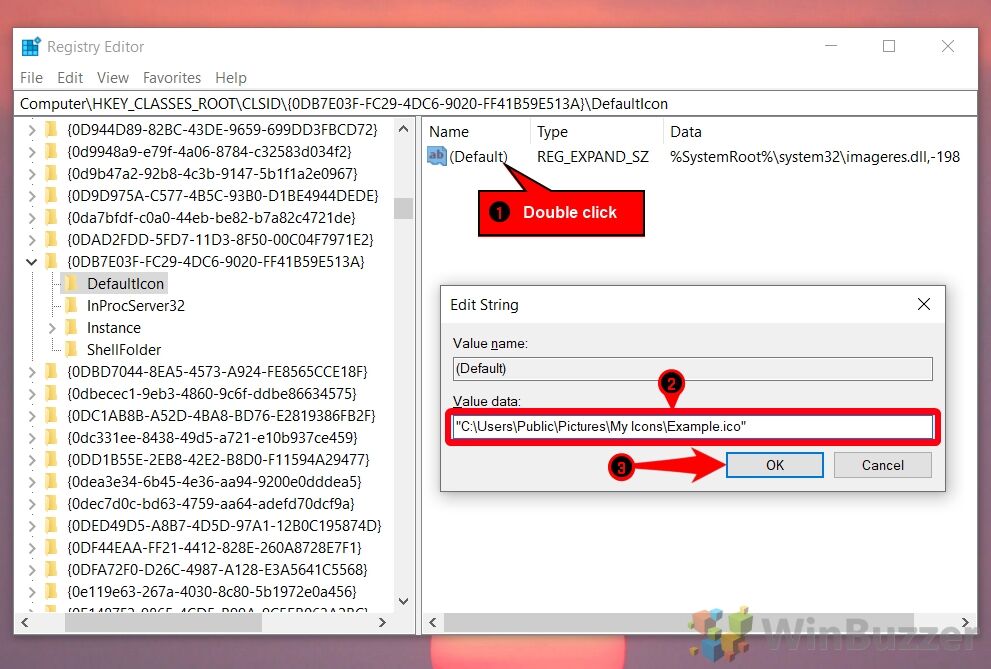Click folder icon of {0dea3e34-6b45-4e36-aa94-9200e0dddea5}
This screenshot has width=991, height=669.
coord(51,481)
